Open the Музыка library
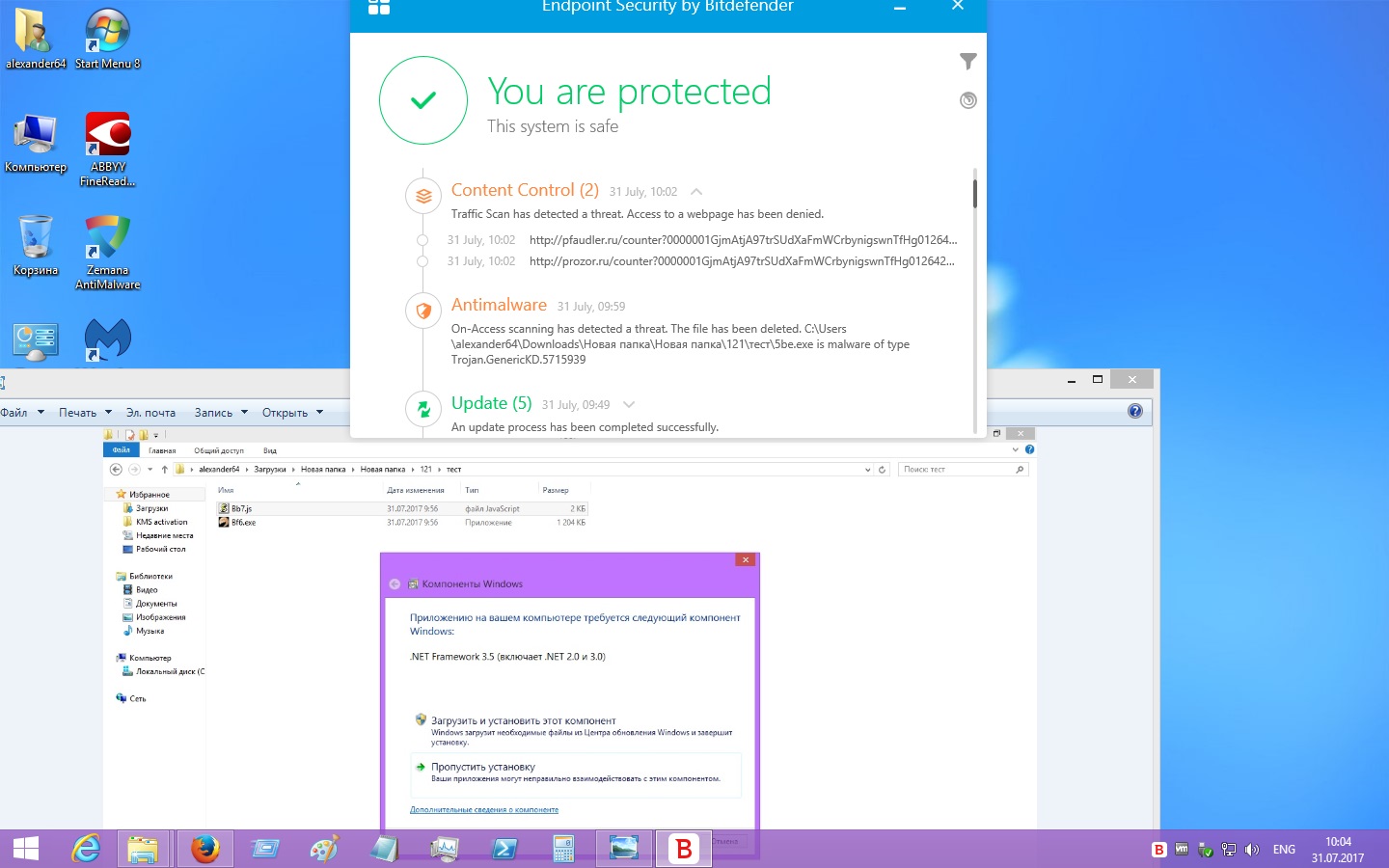This screenshot has width=1389, height=868. (x=150, y=631)
